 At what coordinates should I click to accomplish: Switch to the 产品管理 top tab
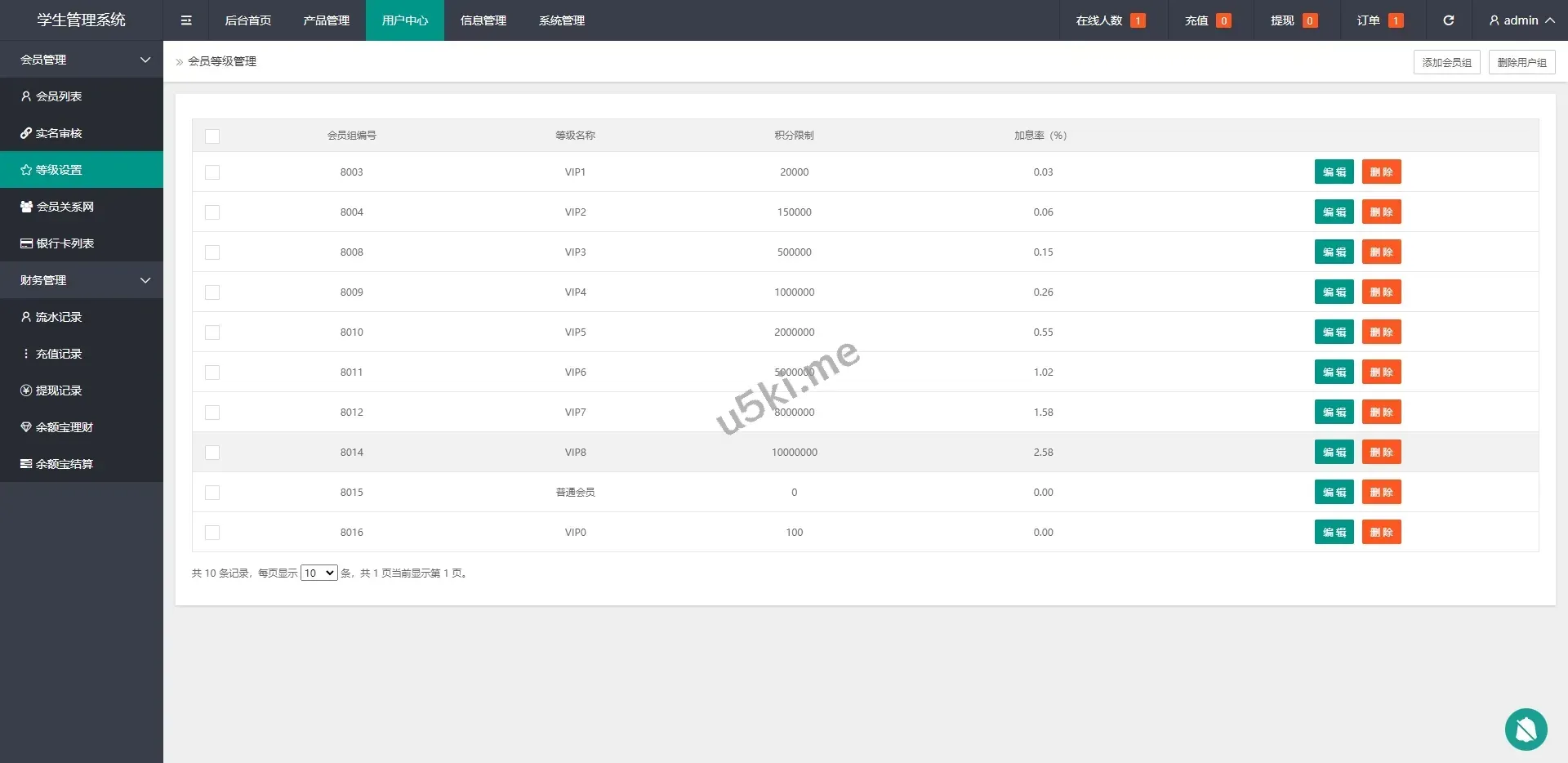[x=326, y=20]
